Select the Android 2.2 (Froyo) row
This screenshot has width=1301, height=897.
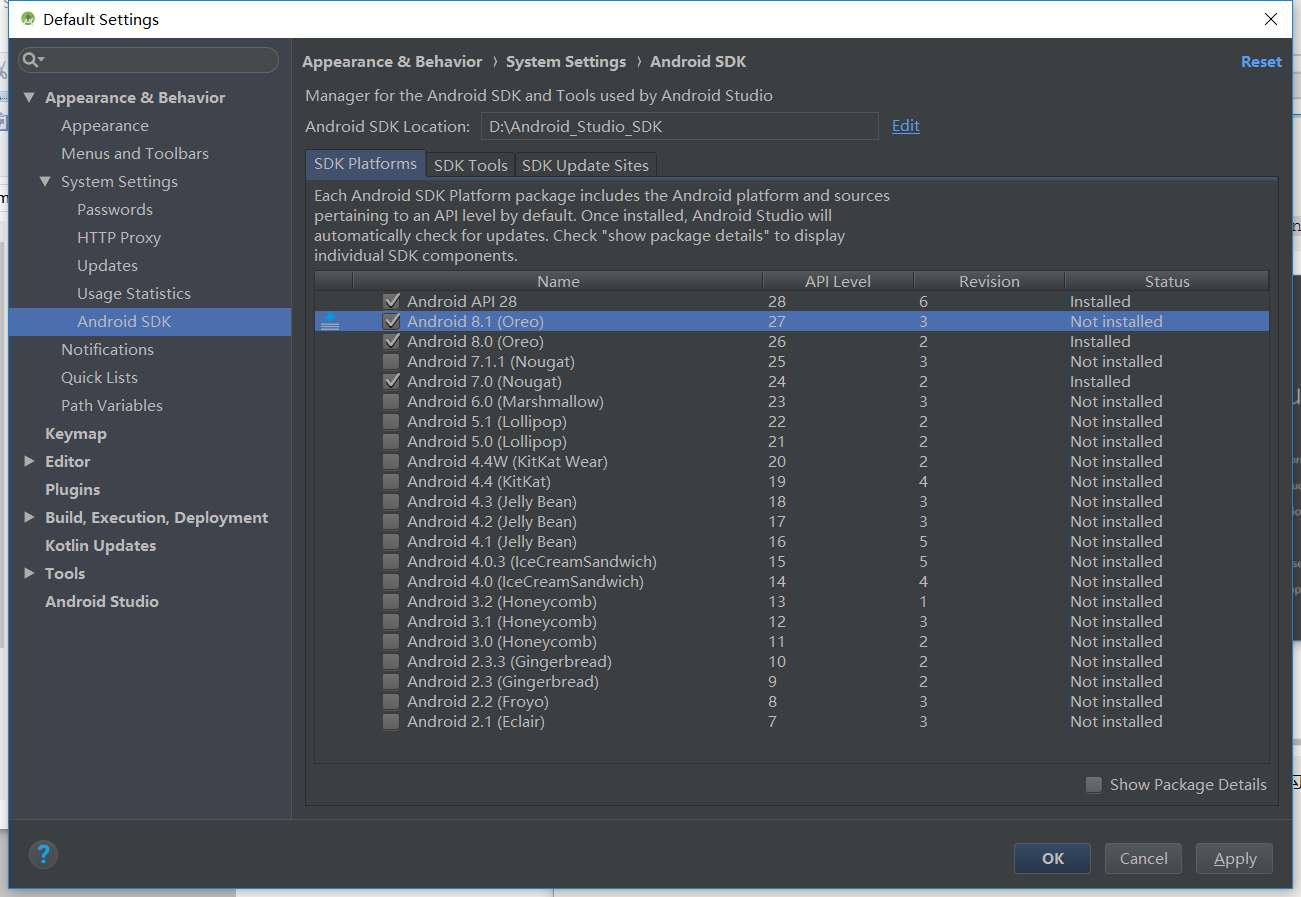(792, 701)
